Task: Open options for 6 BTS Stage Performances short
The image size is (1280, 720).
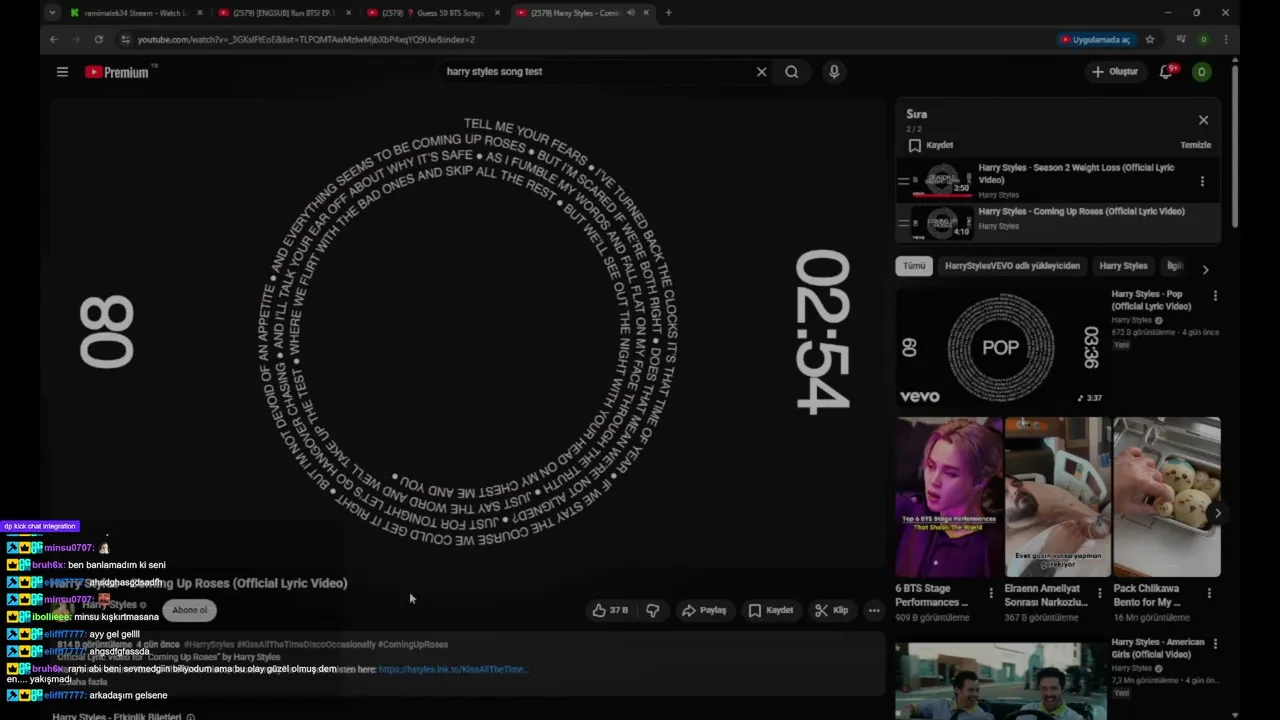Action: coord(991,593)
